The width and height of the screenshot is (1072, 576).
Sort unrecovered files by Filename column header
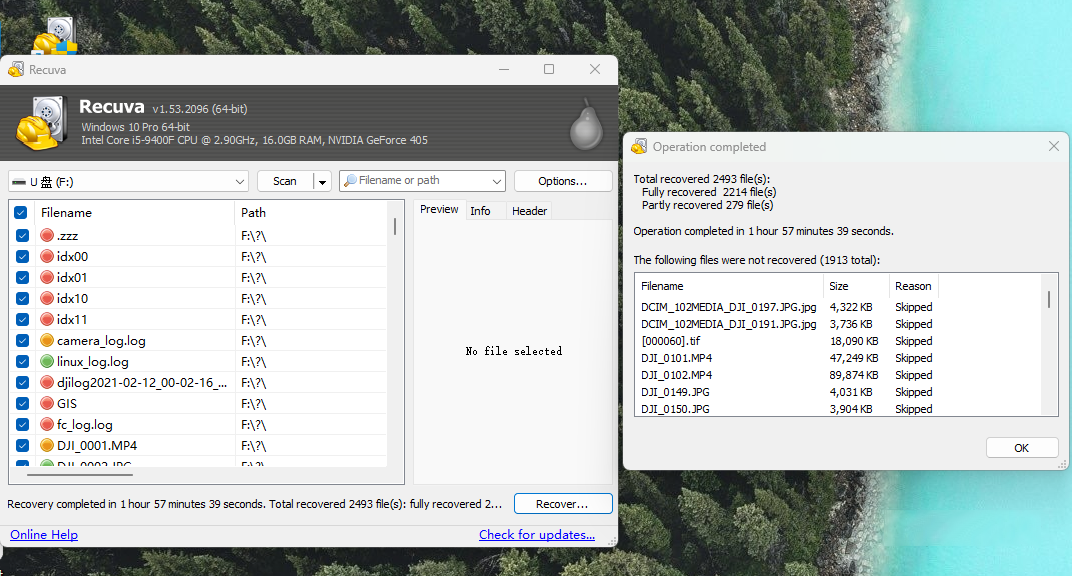729,286
